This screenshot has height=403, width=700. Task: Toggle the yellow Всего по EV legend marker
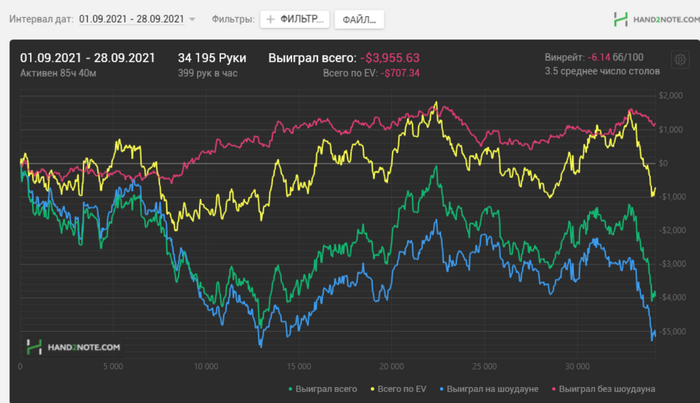tap(372, 389)
